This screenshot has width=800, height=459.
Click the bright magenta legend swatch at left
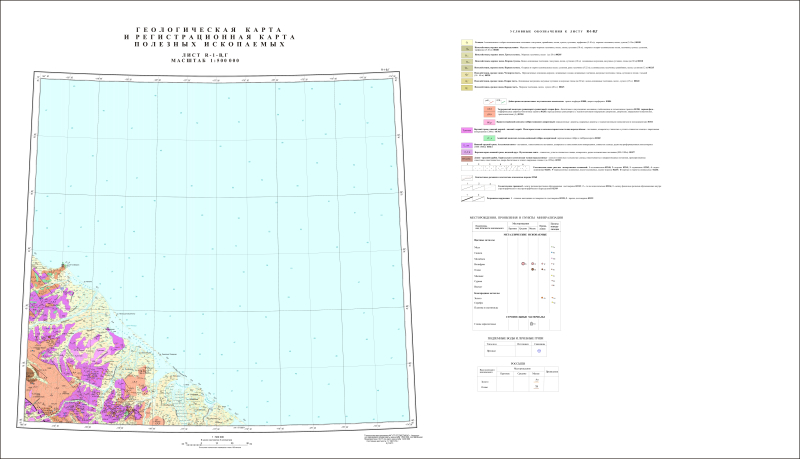(467, 130)
